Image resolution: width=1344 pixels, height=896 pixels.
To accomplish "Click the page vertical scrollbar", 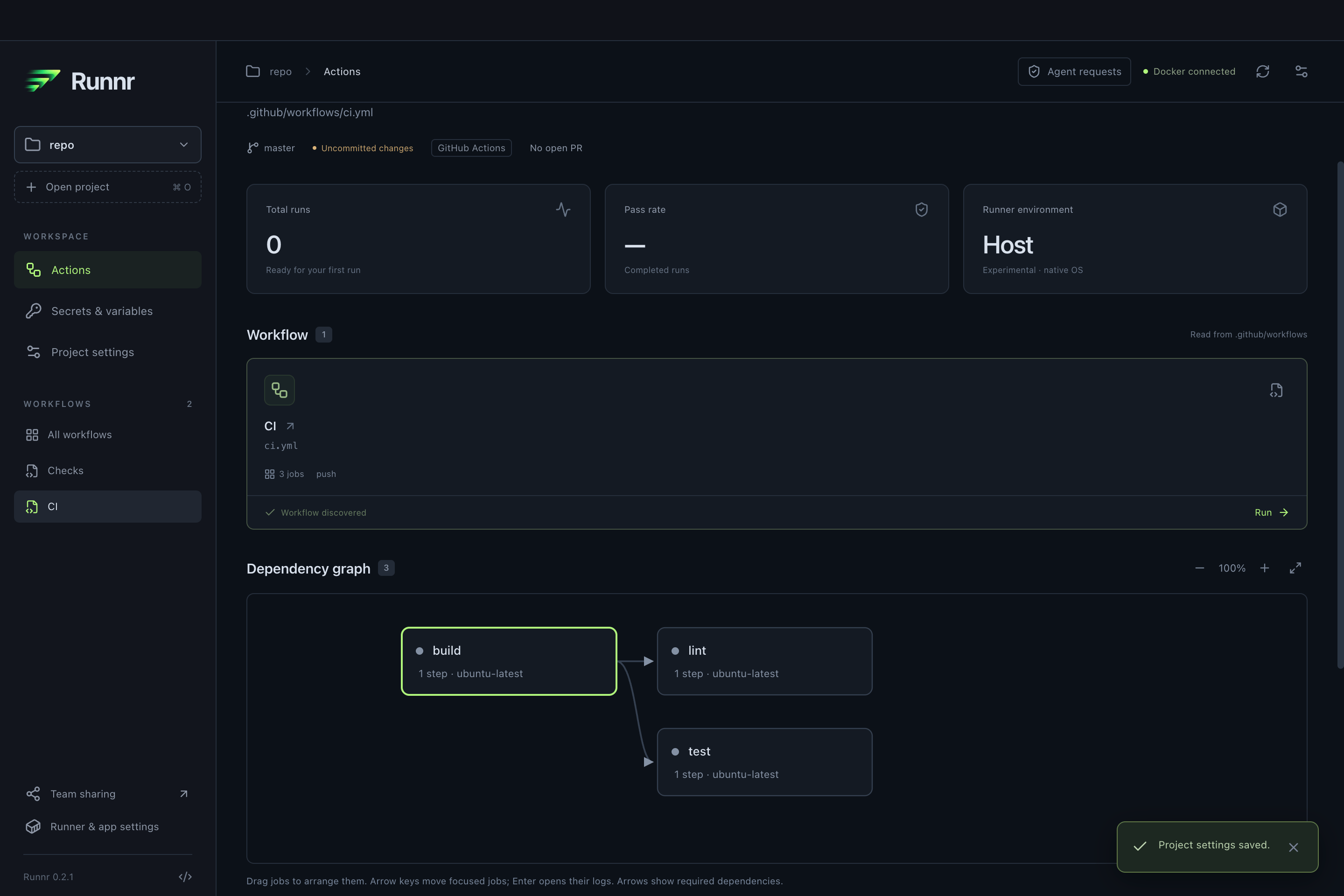I will [1340, 415].
